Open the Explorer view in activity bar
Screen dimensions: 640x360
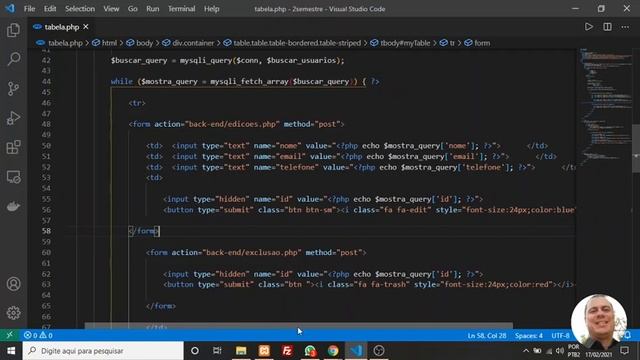click(x=13, y=30)
